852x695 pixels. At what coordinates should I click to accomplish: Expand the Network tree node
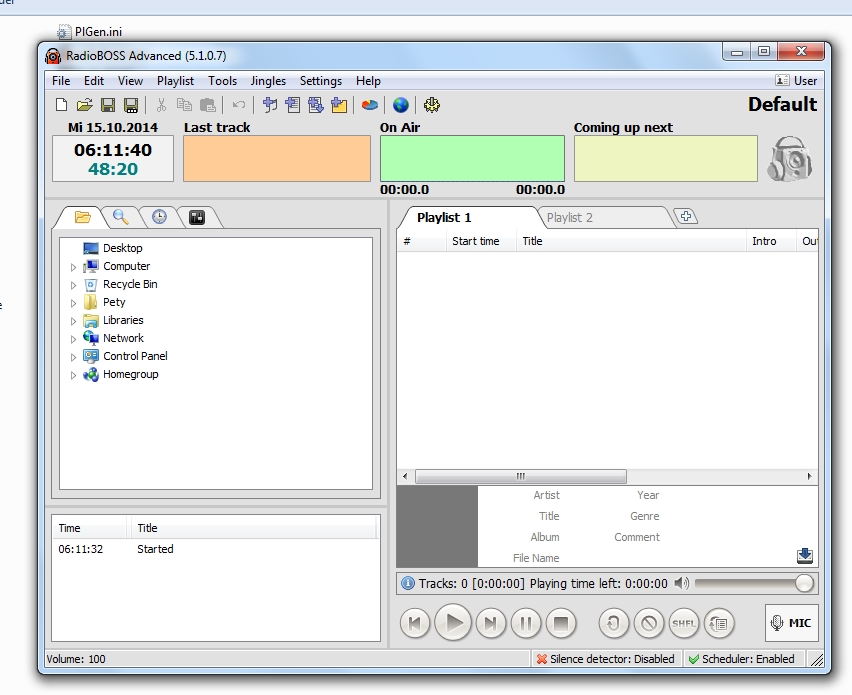click(73, 339)
